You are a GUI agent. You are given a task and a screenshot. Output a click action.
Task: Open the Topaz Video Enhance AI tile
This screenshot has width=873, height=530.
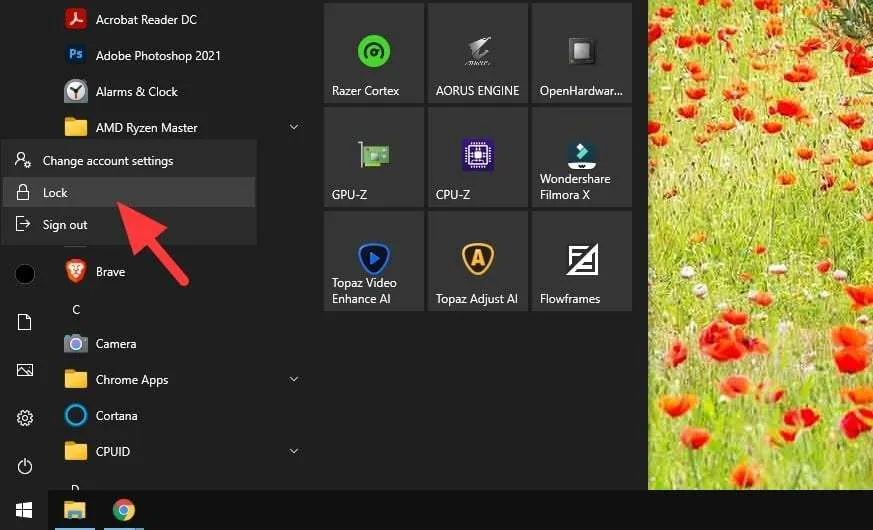[374, 261]
